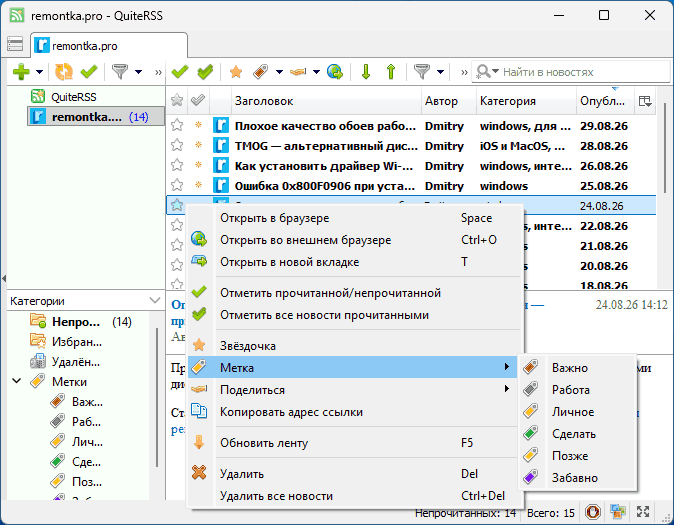Choose 'Открыть во внешнем браузере' menu item

tap(355, 240)
